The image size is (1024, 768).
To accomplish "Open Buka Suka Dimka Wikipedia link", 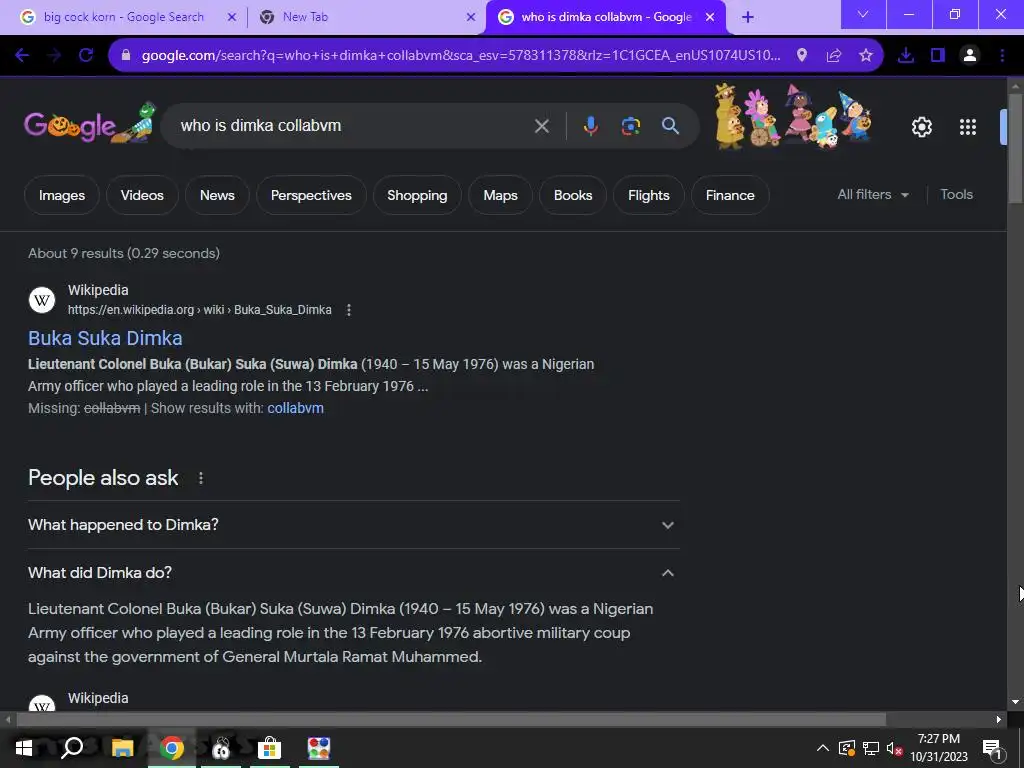I will [105, 338].
